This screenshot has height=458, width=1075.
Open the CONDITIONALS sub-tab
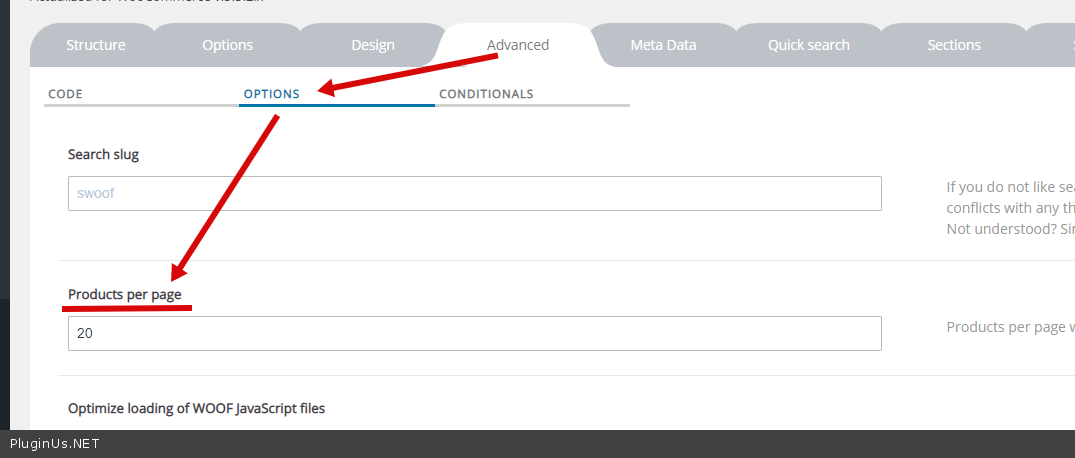pos(486,94)
